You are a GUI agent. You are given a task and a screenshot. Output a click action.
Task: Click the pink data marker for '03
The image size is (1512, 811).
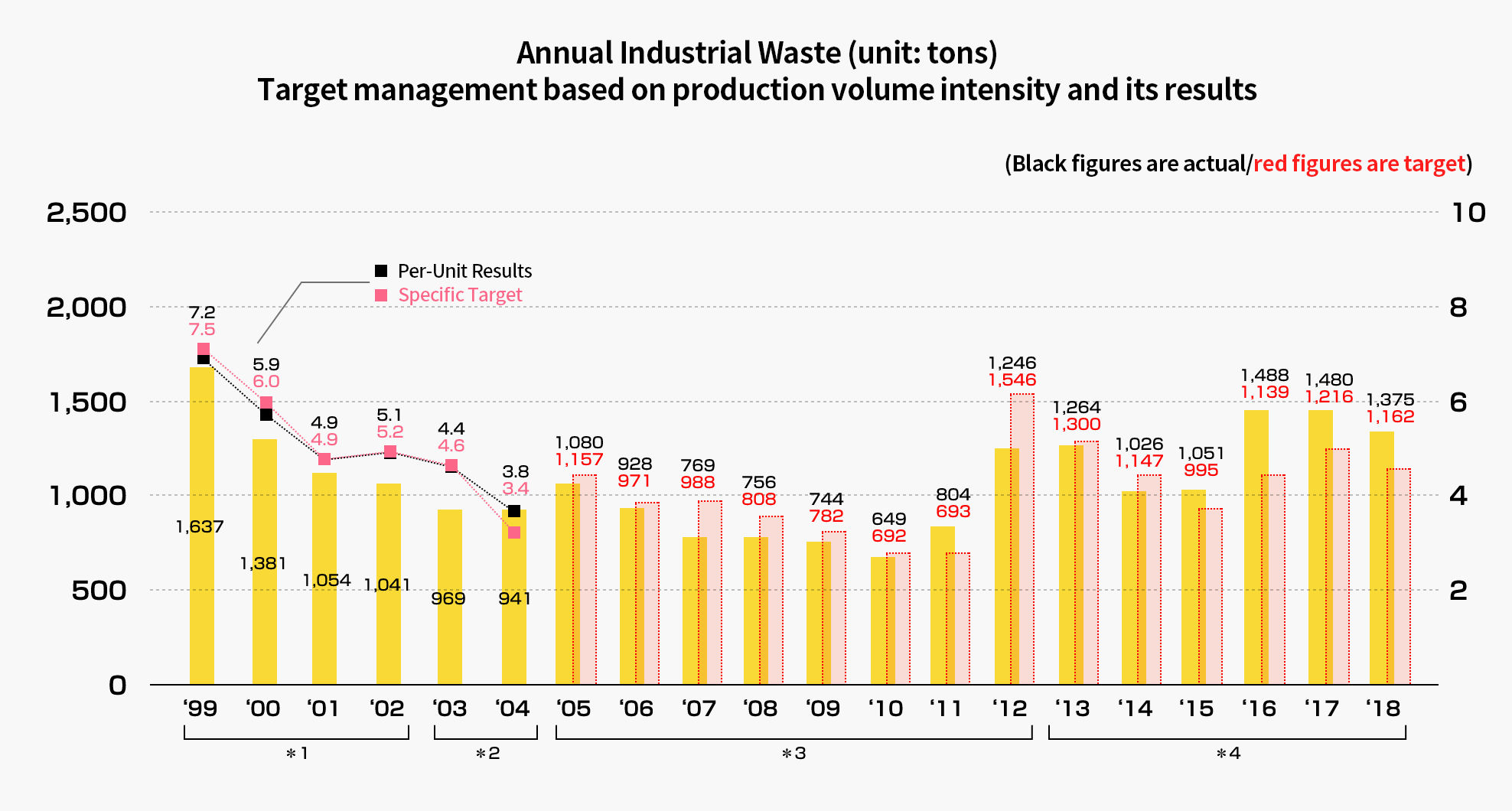tap(451, 465)
